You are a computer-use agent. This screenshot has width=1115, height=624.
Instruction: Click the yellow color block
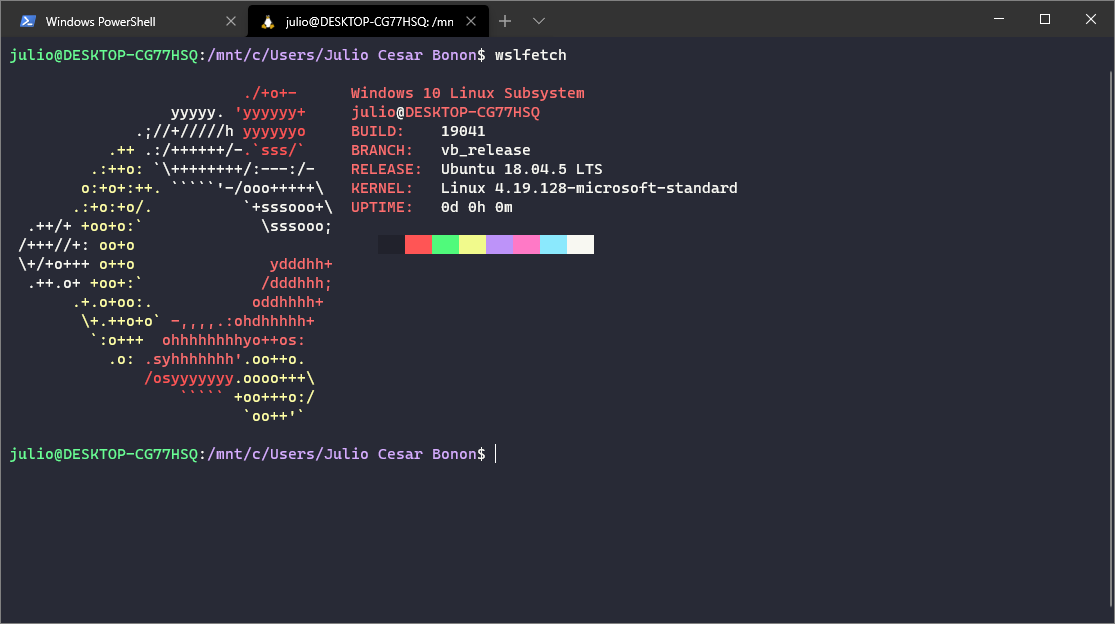pos(473,244)
